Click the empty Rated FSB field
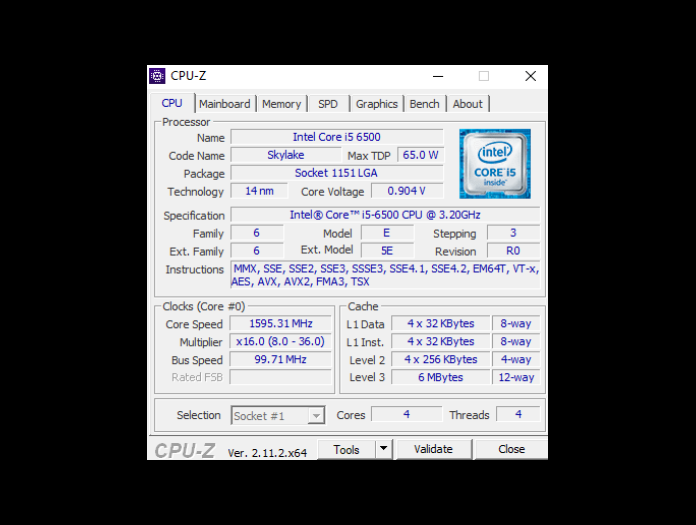Image resolution: width=696 pixels, height=525 pixels. [x=281, y=377]
